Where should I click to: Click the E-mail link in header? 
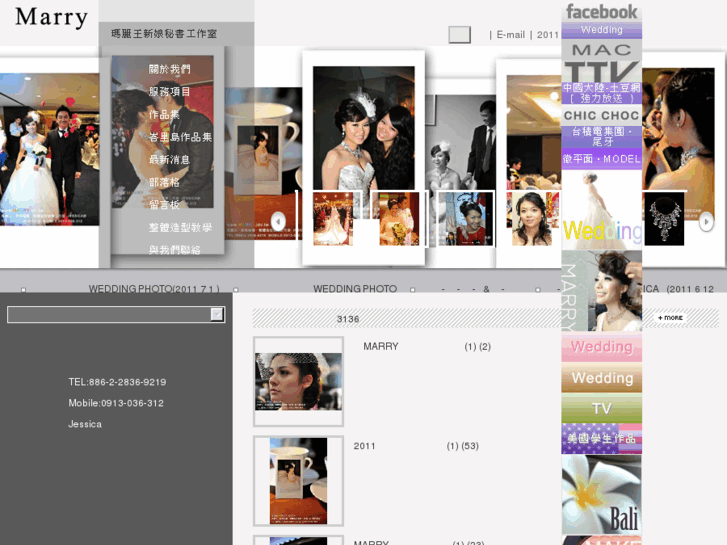point(510,35)
